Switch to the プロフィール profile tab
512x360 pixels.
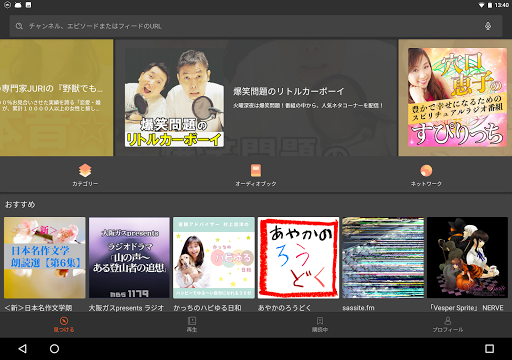(448, 325)
